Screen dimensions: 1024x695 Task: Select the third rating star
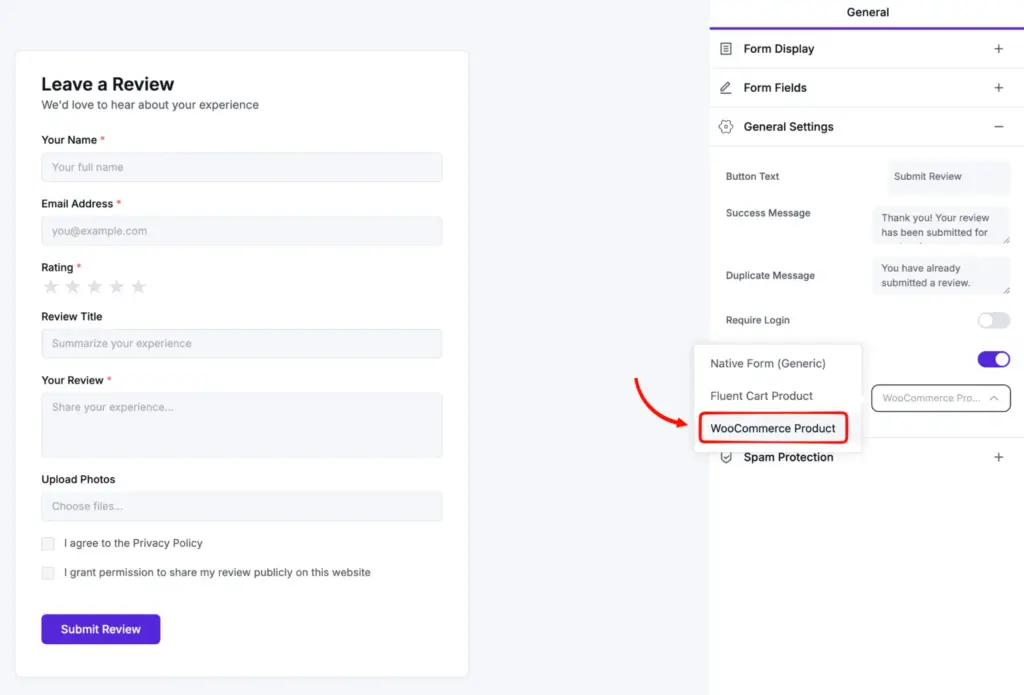click(x=95, y=287)
